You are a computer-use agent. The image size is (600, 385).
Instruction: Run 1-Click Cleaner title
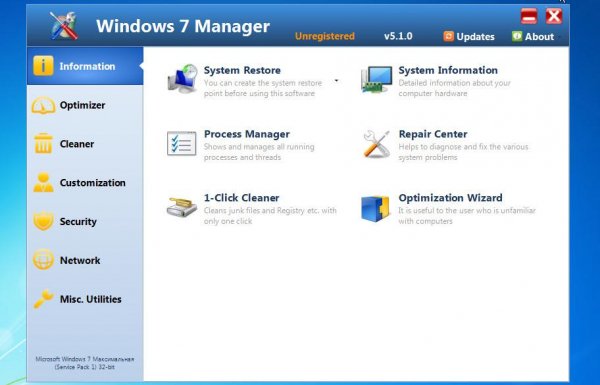(x=241, y=198)
